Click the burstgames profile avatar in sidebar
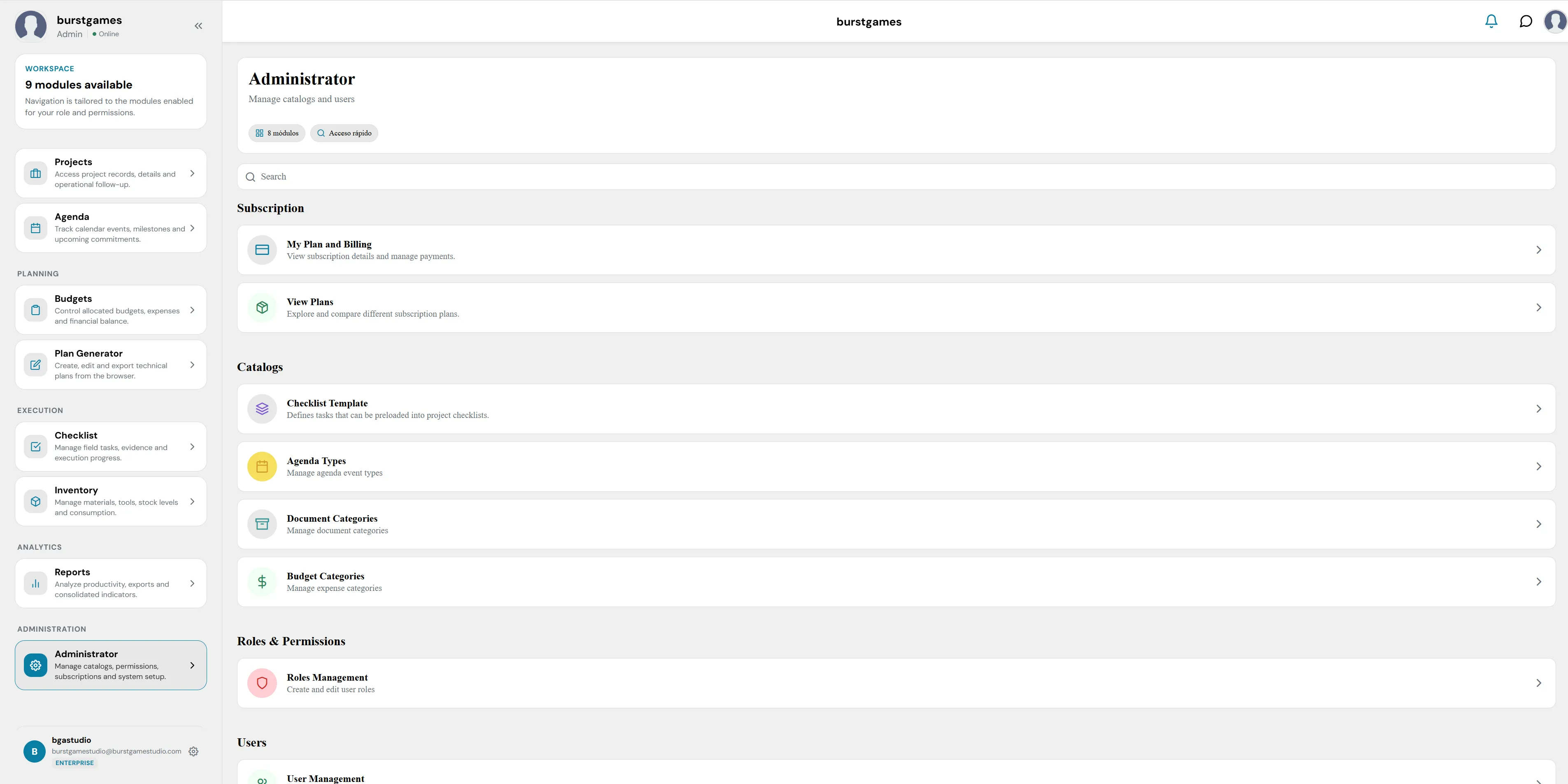This screenshot has width=1568, height=784. click(30, 26)
